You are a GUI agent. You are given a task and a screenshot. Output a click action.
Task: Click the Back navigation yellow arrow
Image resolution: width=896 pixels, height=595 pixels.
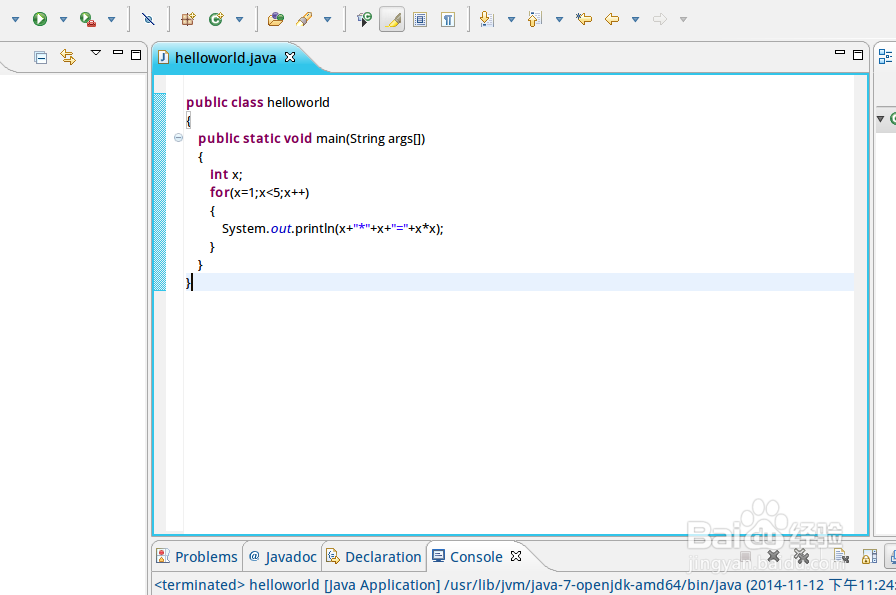click(612, 19)
